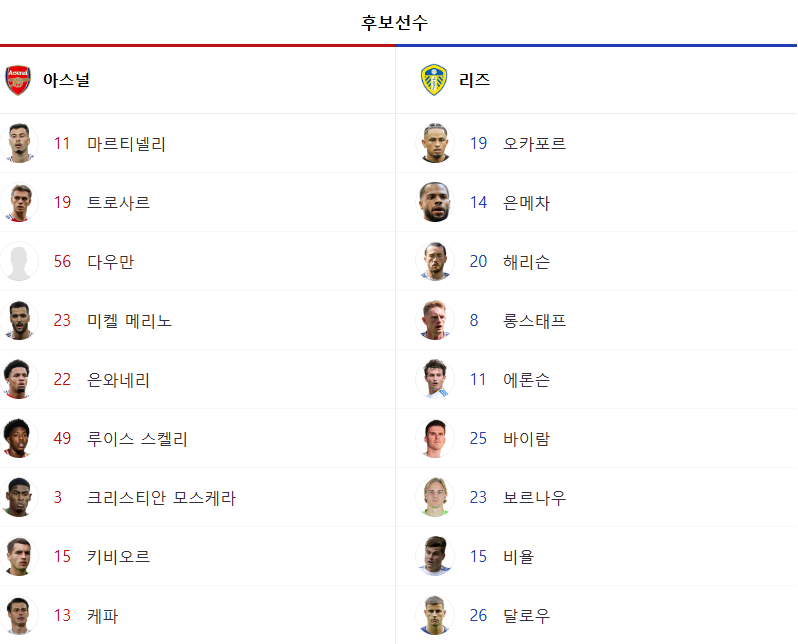798x644 pixels.
Task: Select 루이스 스켈리 player name
Action: point(137,438)
